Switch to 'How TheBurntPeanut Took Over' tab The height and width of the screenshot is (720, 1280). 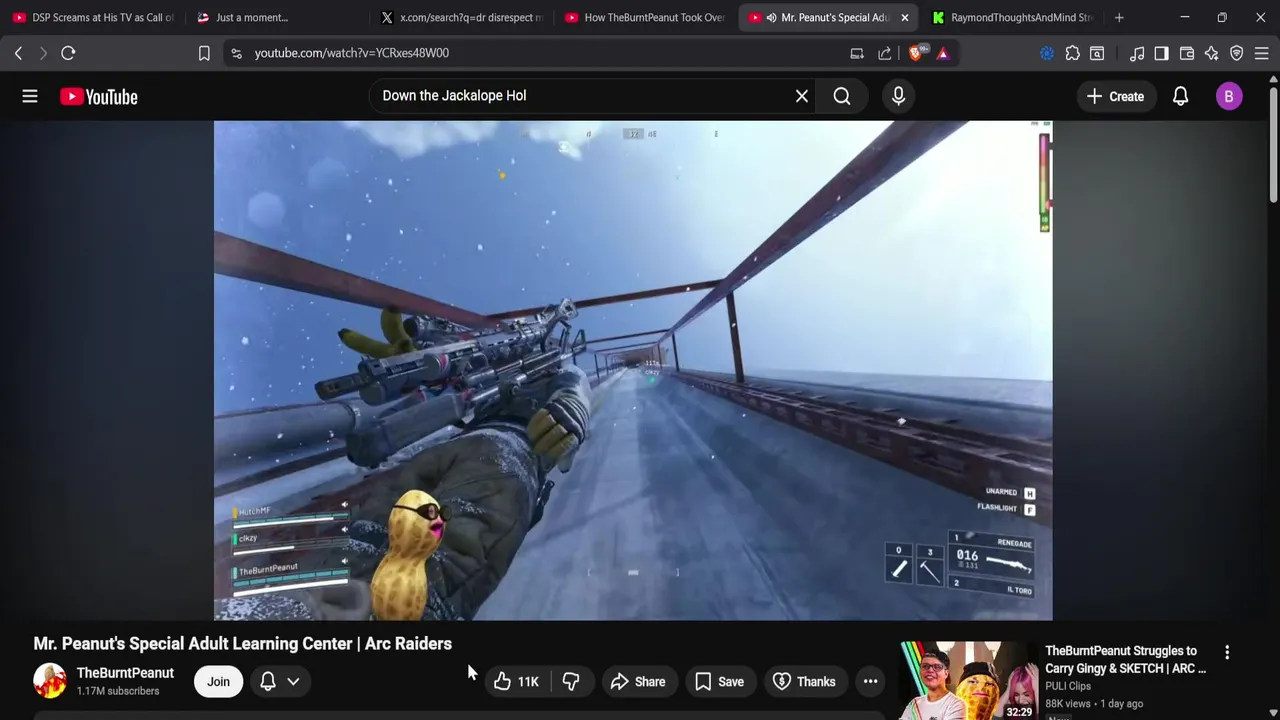[x=645, y=17]
